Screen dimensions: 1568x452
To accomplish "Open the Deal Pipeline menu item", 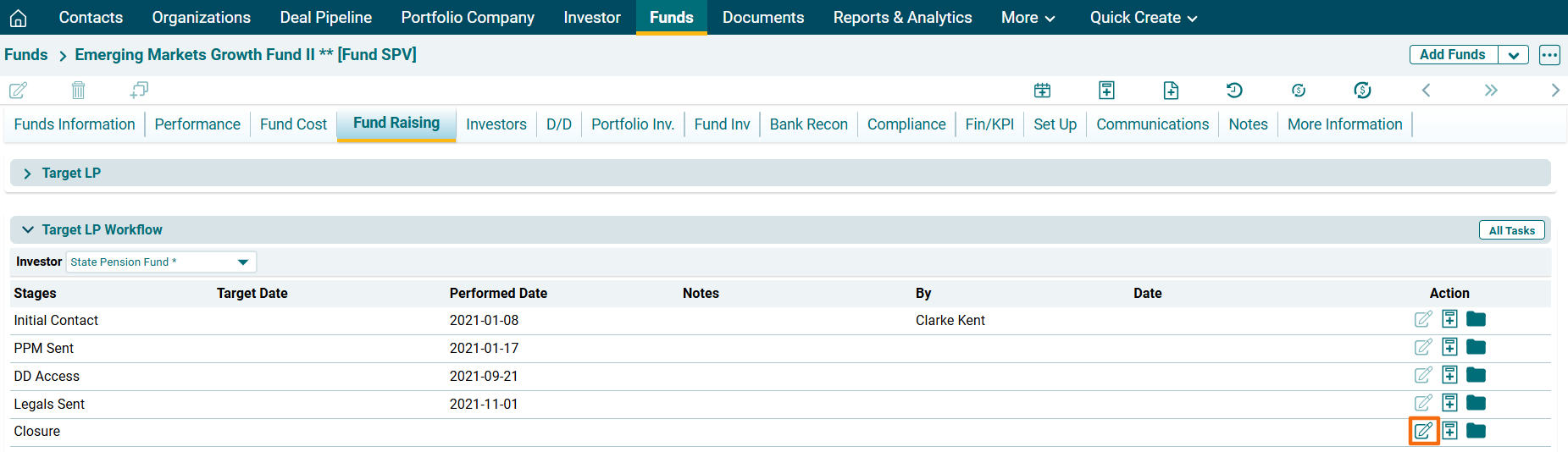I will 325,18.
